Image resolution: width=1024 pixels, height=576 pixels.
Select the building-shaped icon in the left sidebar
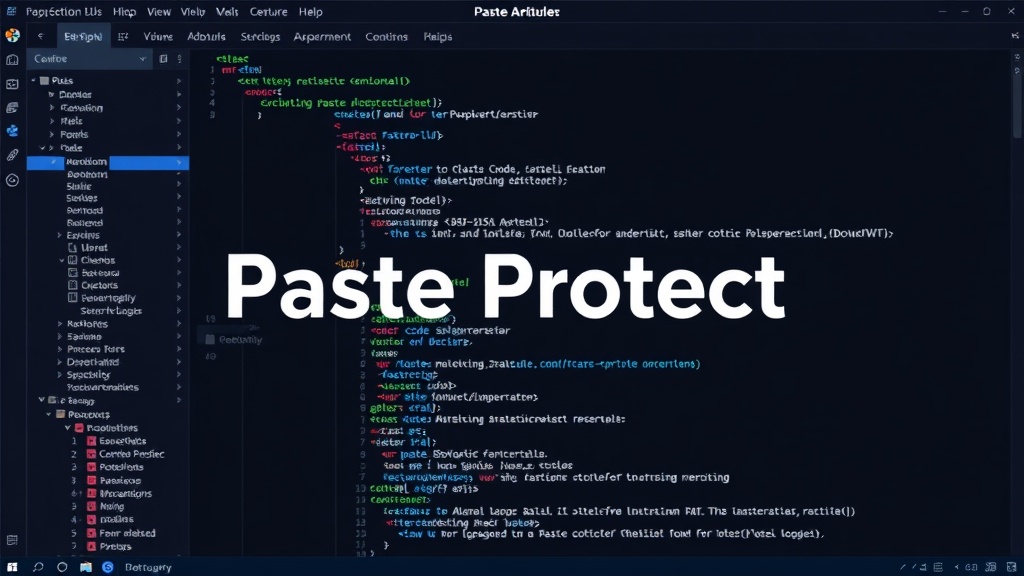[12, 60]
